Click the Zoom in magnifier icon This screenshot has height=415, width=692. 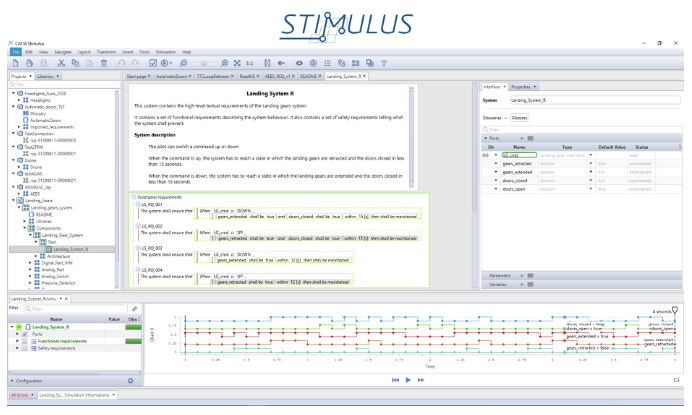225,63
